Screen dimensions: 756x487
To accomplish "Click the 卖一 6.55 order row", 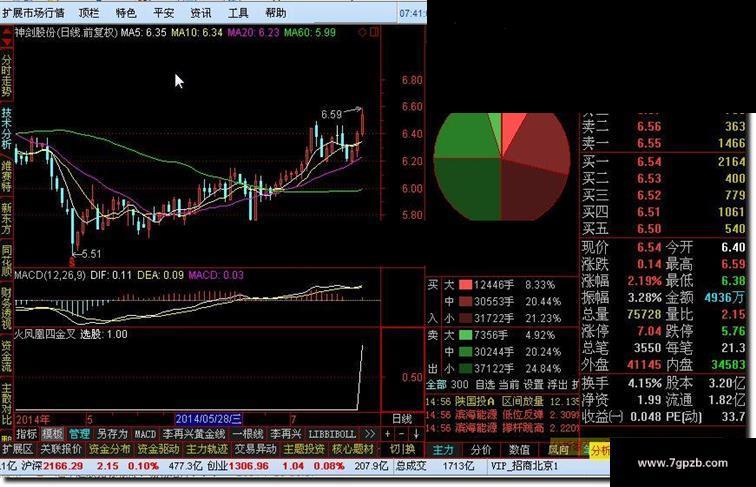I will coord(663,143).
